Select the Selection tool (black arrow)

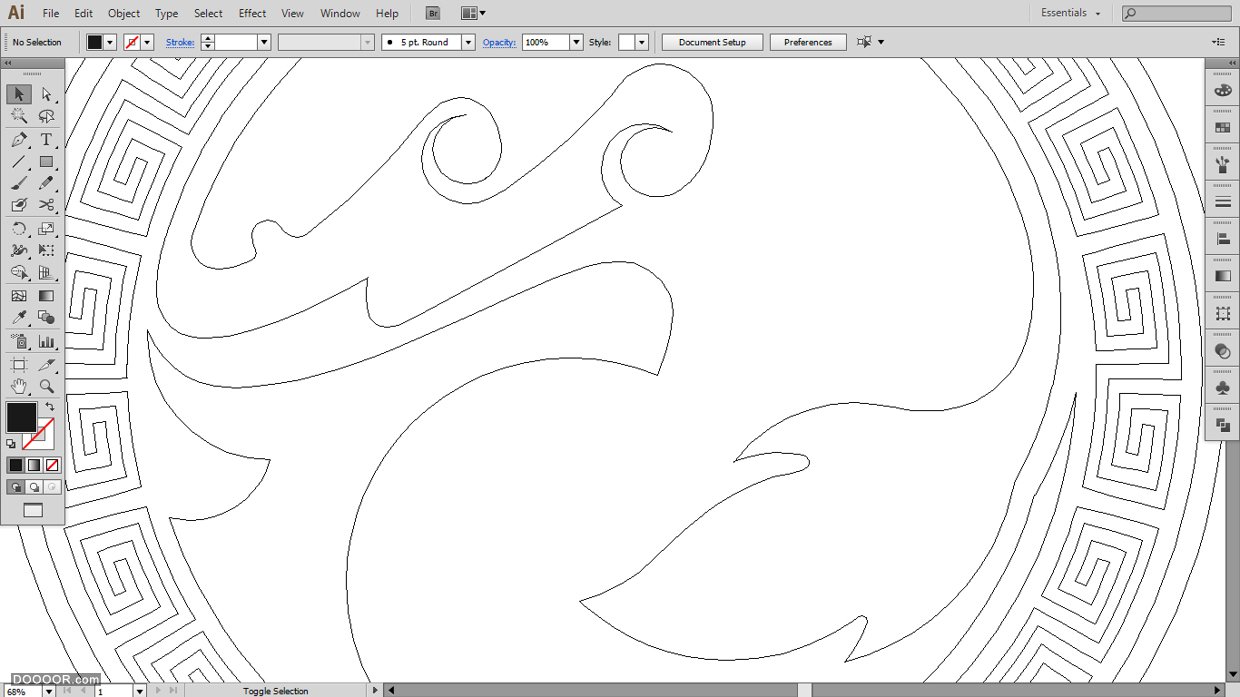[19, 94]
